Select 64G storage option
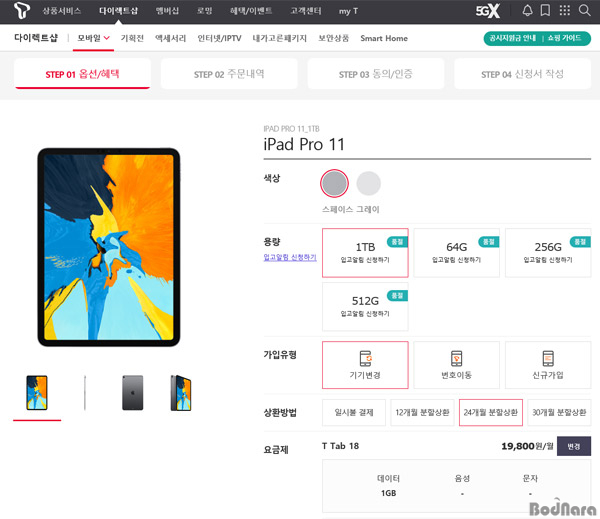 point(457,253)
